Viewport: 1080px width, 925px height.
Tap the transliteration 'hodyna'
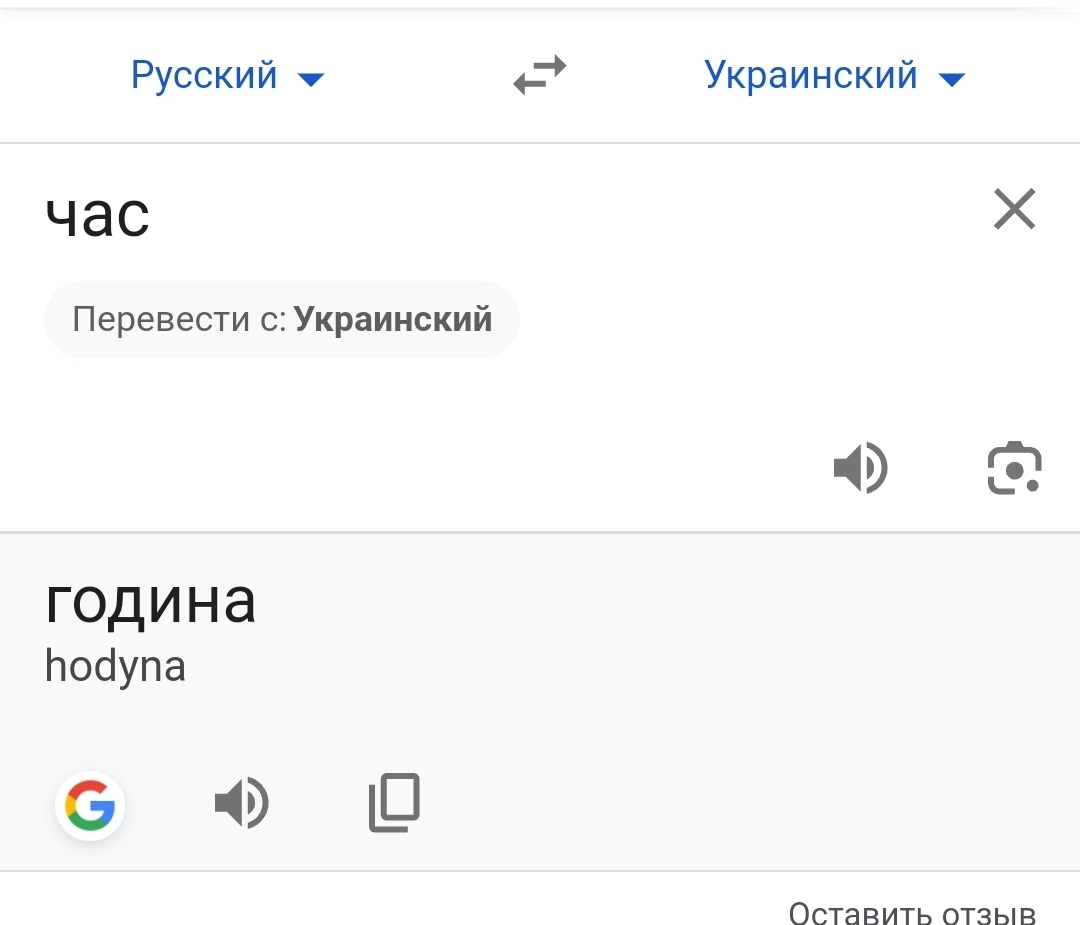pos(115,667)
